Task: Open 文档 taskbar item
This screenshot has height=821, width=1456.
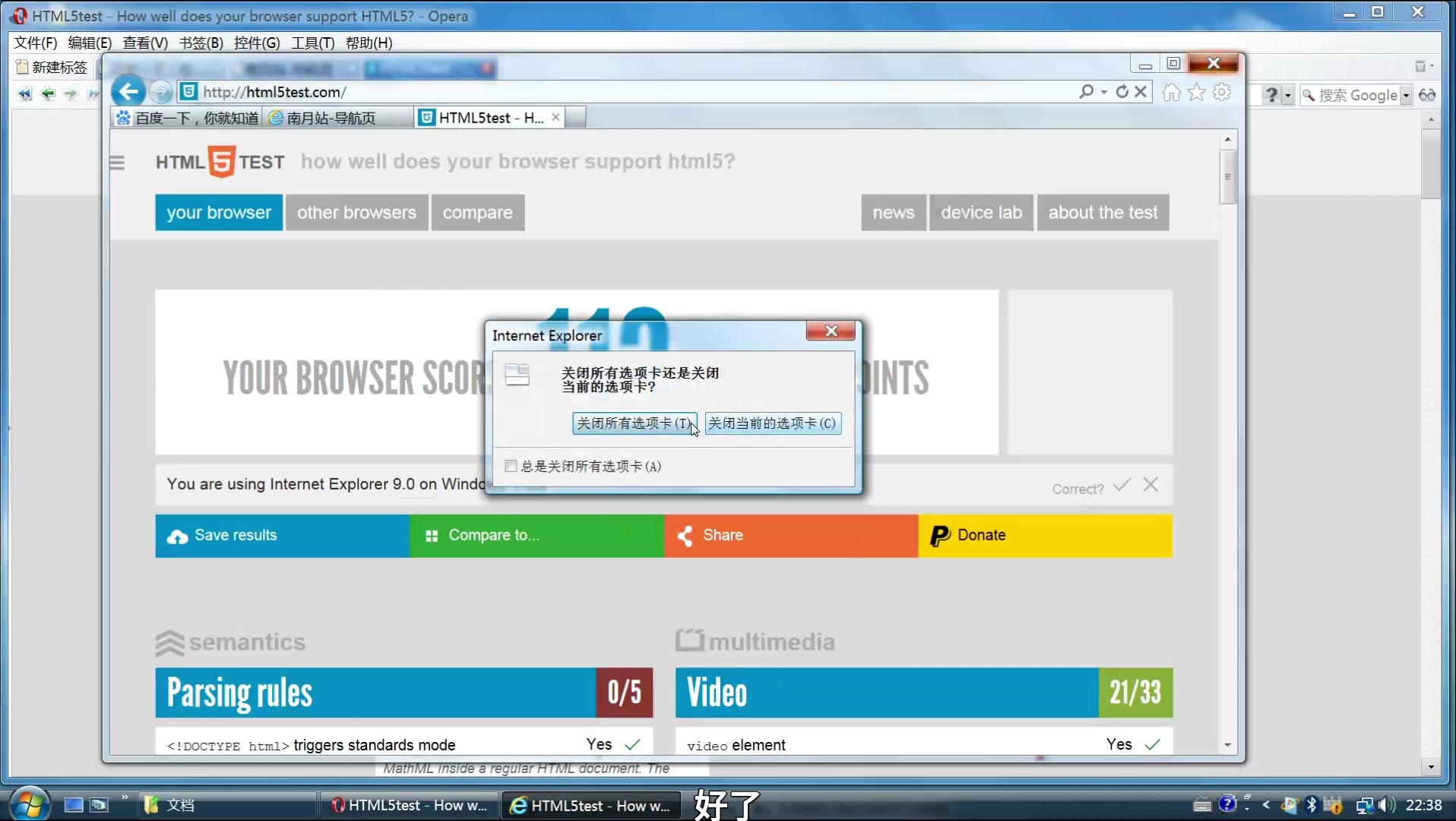Action: pyautogui.click(x=226, y=805)
